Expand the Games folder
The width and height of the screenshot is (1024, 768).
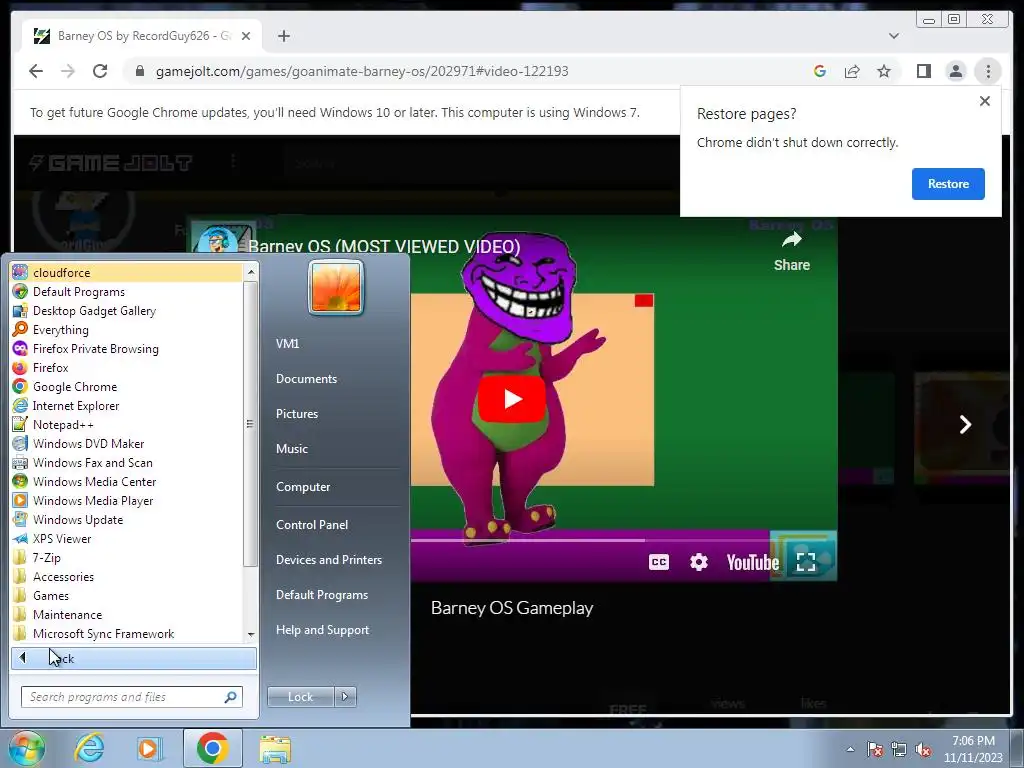tap(126, 594)
